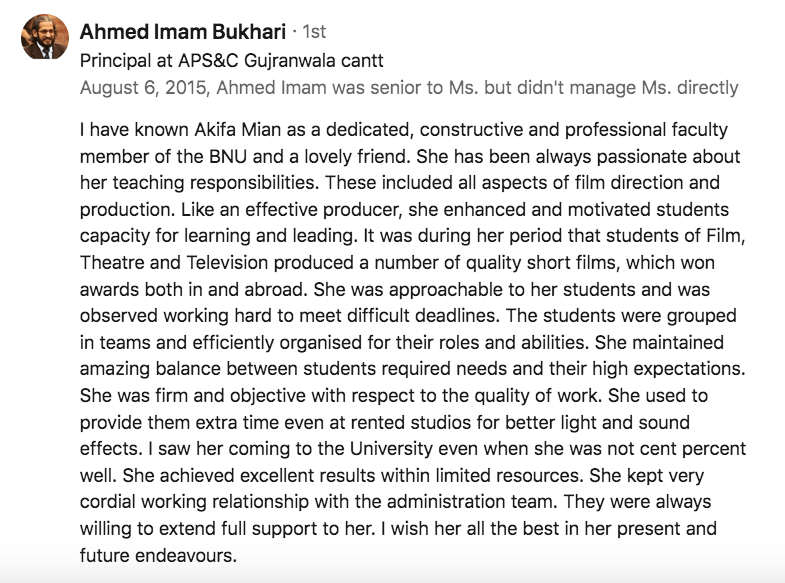The width and height of the screenshot is (785, 583).
Task: Click the August 6, 2015 date text
Action: coord(139,88)
